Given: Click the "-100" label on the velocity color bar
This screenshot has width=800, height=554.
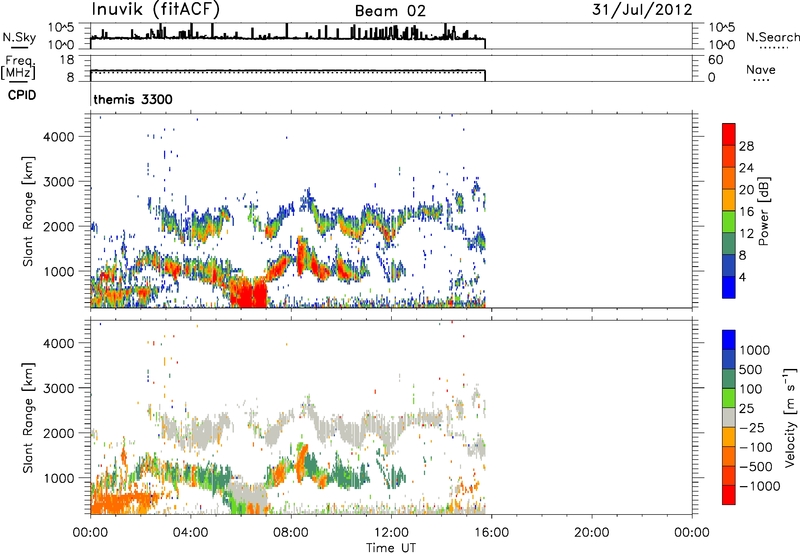Looking at the screenshot, I should click(756, 447).
